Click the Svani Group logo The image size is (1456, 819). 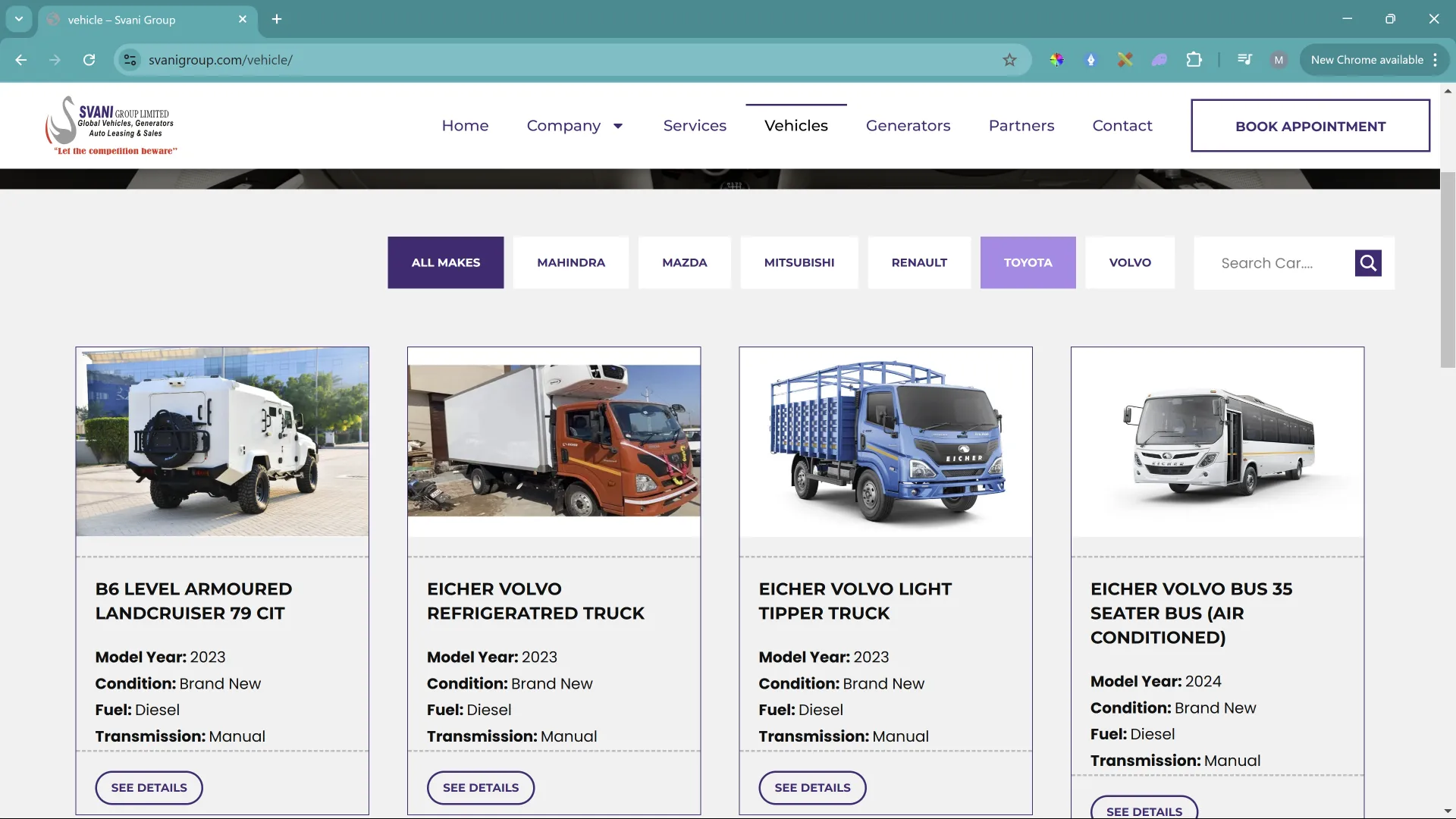[111, 126]
